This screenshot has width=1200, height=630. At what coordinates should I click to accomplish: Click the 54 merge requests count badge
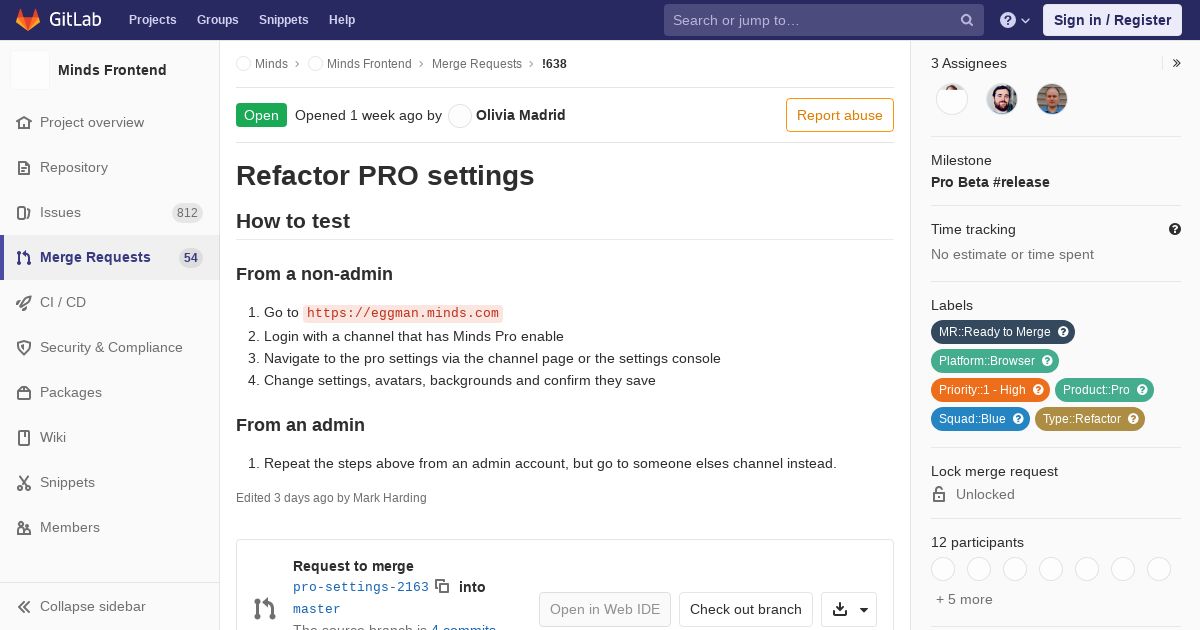pos(191,257)
